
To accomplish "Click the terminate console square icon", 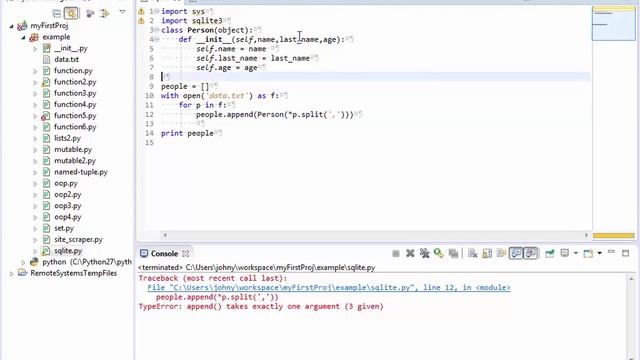I will [x=396, y=254].
